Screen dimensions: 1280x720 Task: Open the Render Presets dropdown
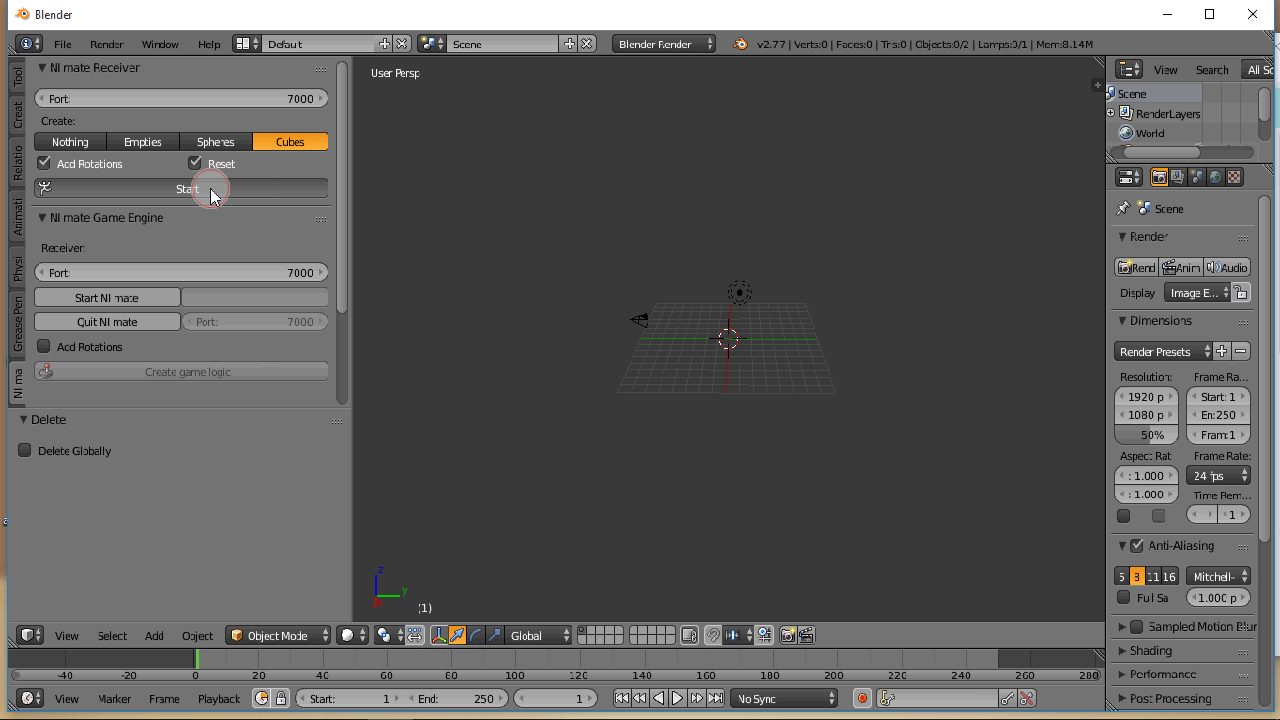coord(1162,351)
